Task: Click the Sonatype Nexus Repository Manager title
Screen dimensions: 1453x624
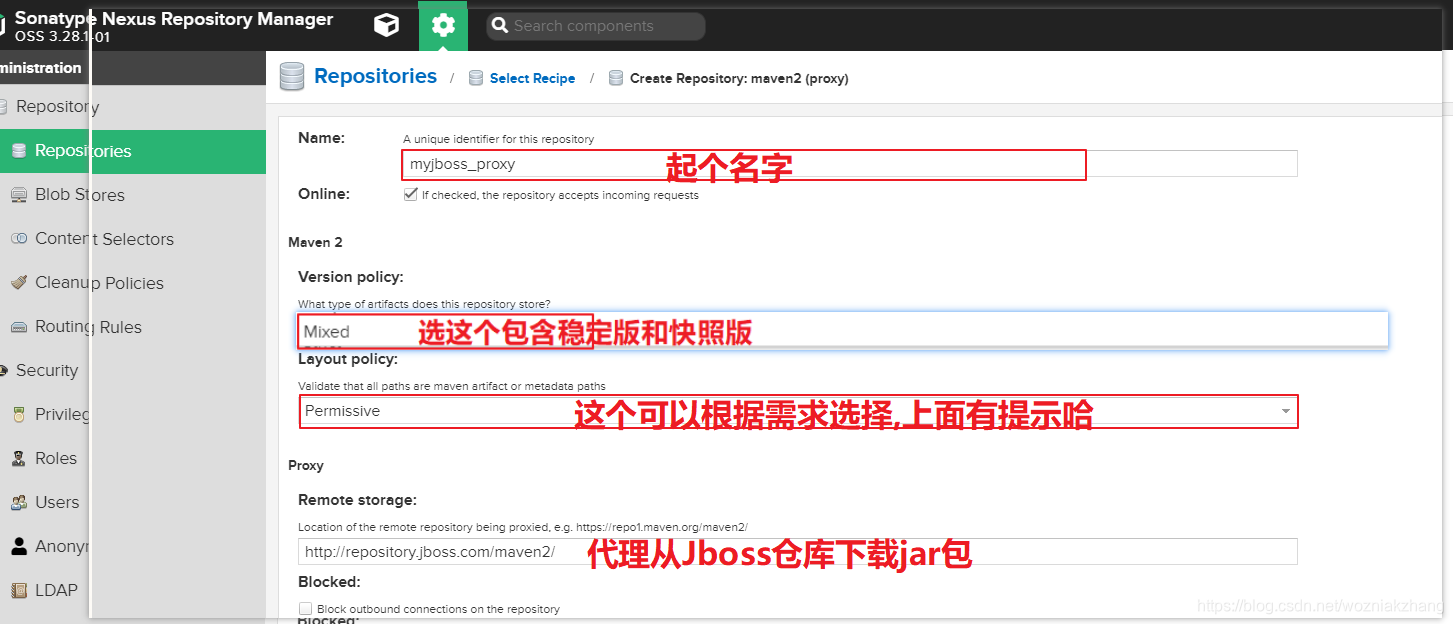Action: pos(174,19)
